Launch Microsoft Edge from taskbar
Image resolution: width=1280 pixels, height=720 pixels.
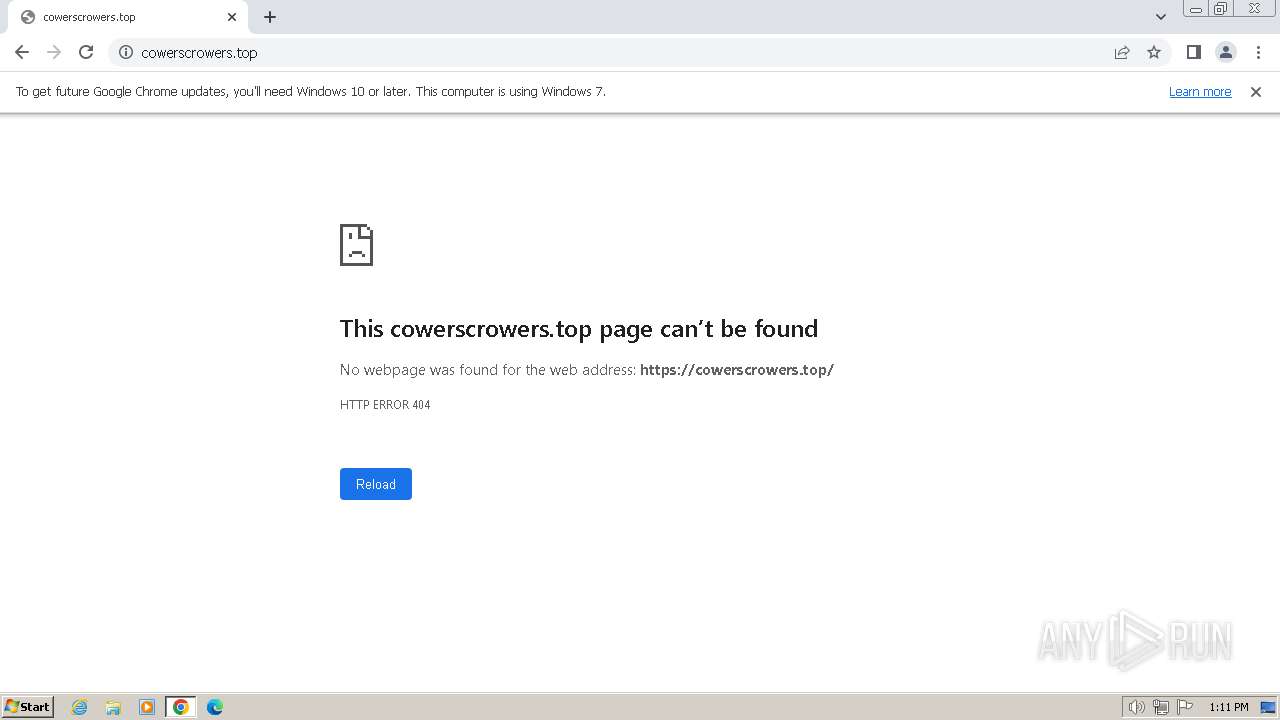(x=215, y=707)
